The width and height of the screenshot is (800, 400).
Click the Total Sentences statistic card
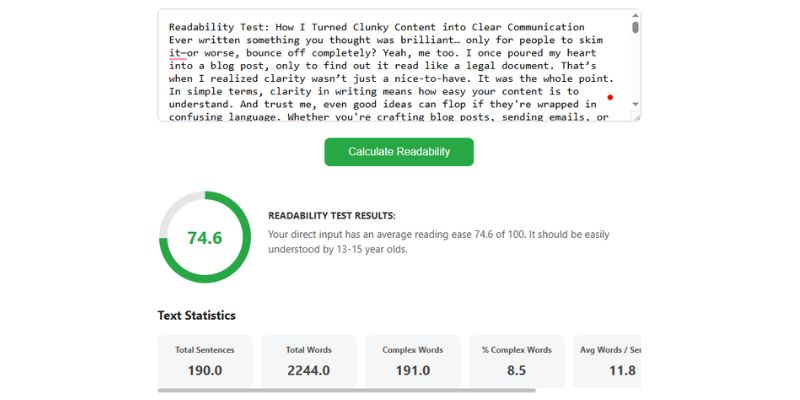[x=205, y=362]
